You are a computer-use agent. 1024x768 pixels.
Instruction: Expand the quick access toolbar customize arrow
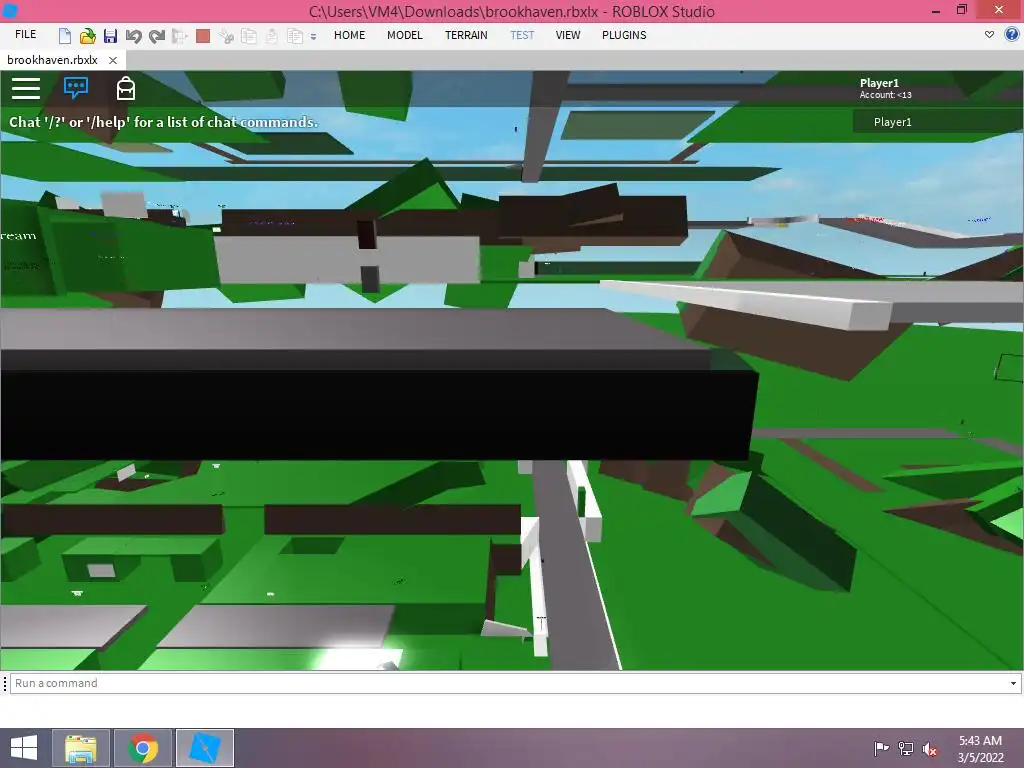pos(313,37)
